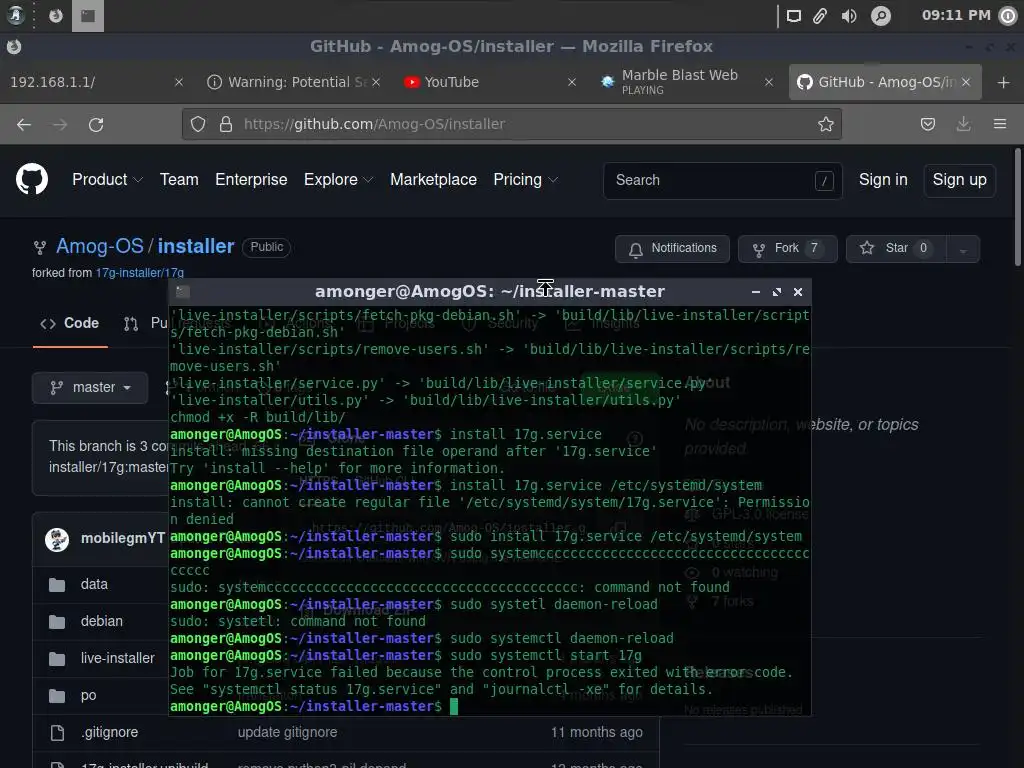
Task: Expand the Explore menu
Action: [x=338, y=180]
